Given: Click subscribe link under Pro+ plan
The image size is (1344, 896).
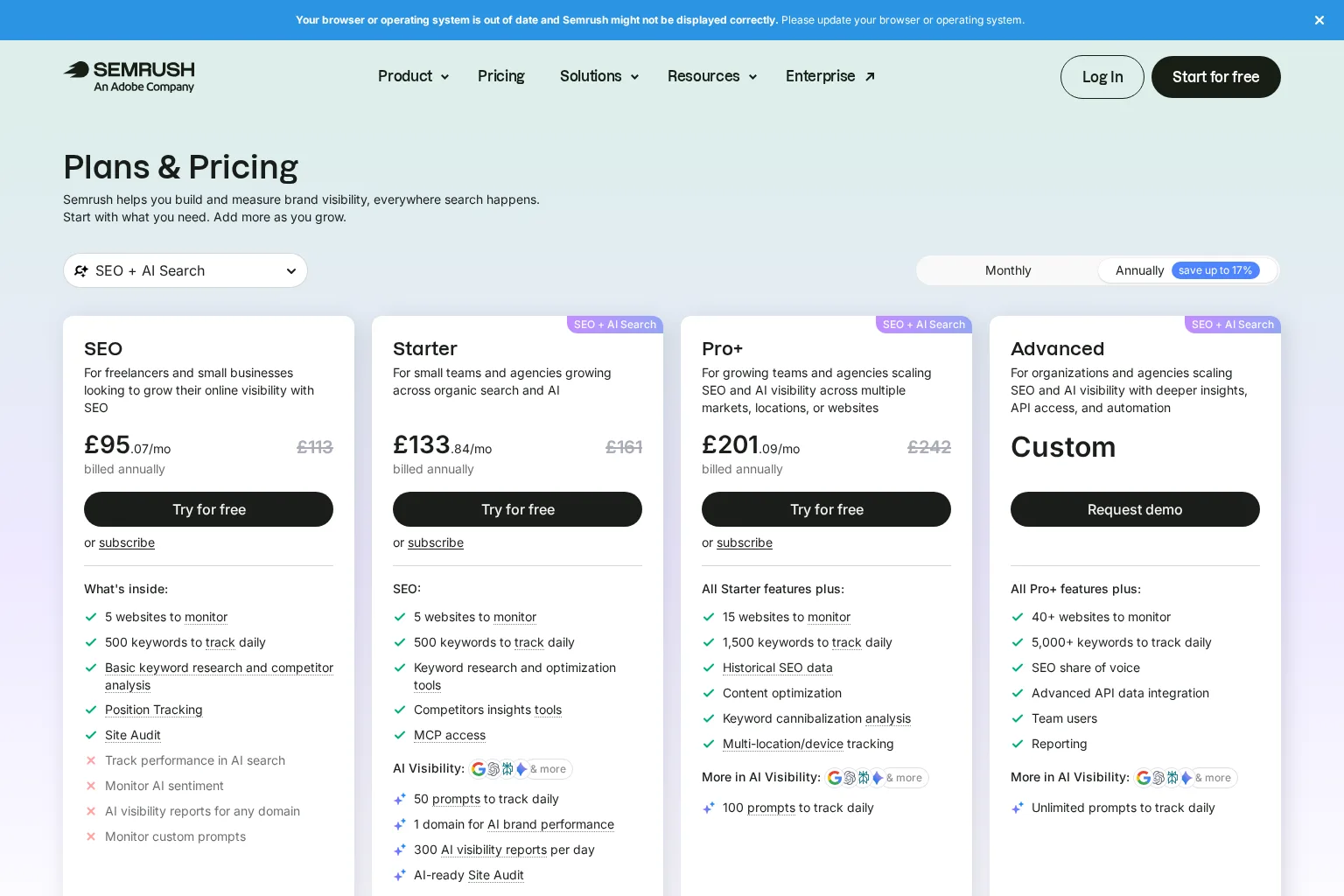Looking at the screenshot, I should [745, 542].
